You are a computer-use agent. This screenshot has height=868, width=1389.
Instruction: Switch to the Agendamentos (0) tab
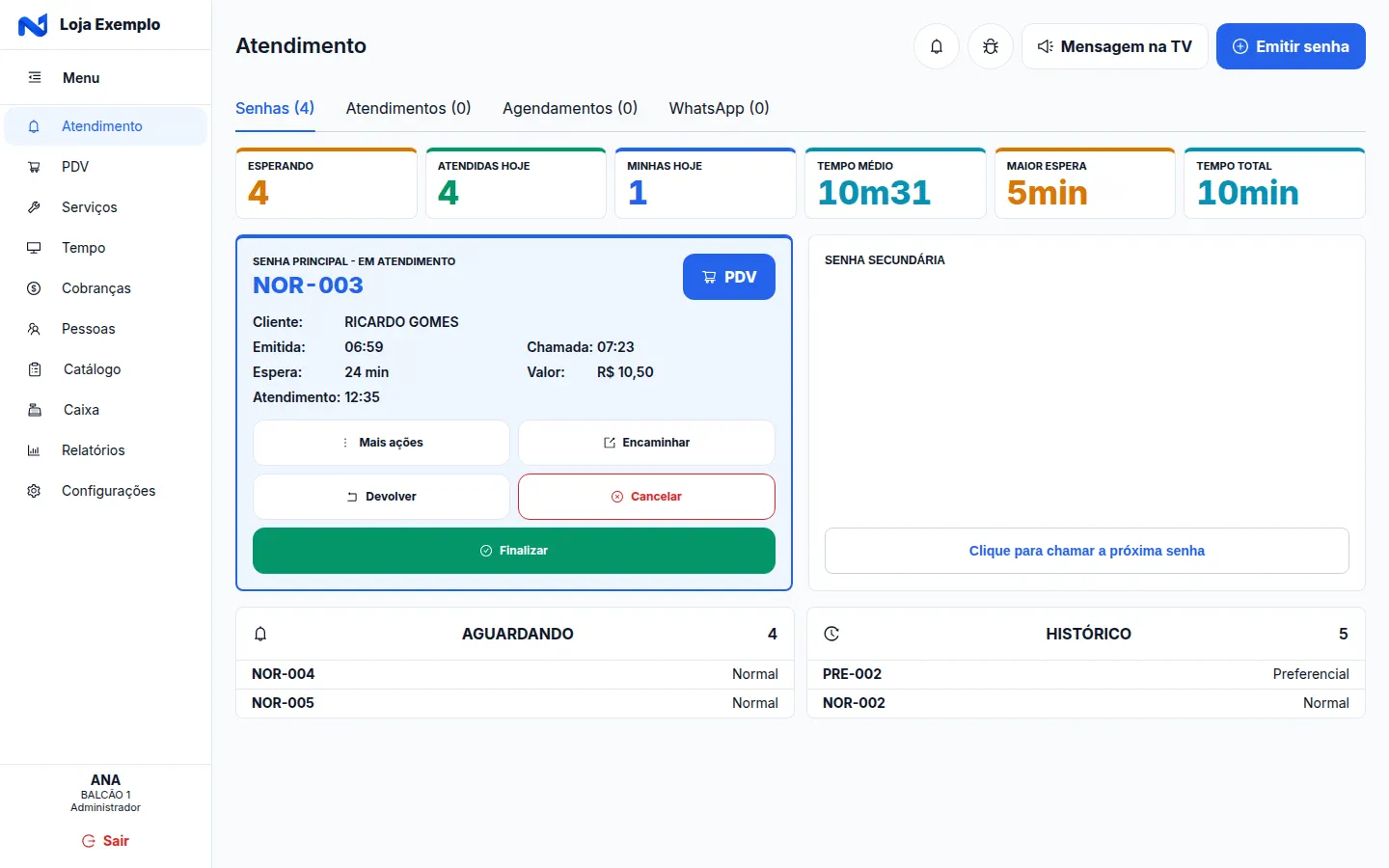pos(570,108)
